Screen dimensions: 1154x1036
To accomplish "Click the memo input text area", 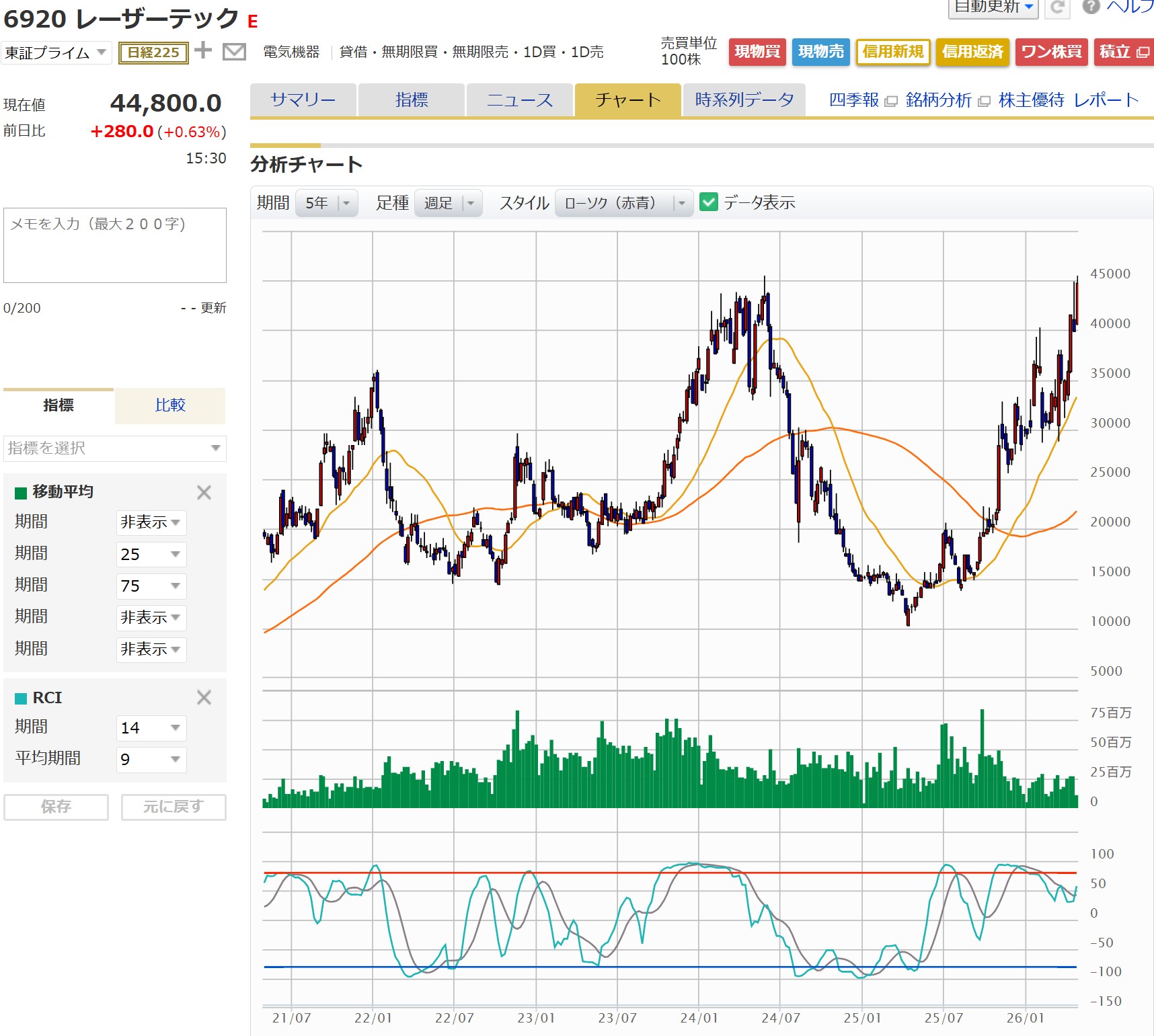I will (115, 245).
